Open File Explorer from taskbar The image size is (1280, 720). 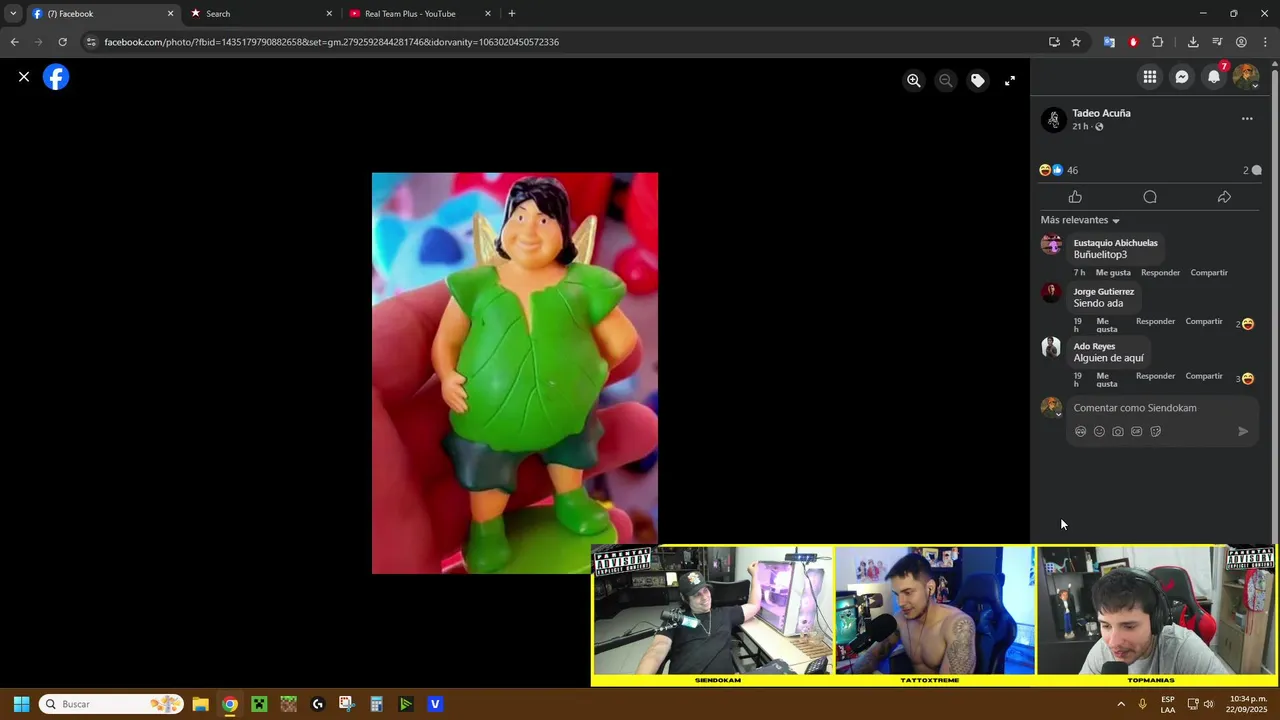200,704
